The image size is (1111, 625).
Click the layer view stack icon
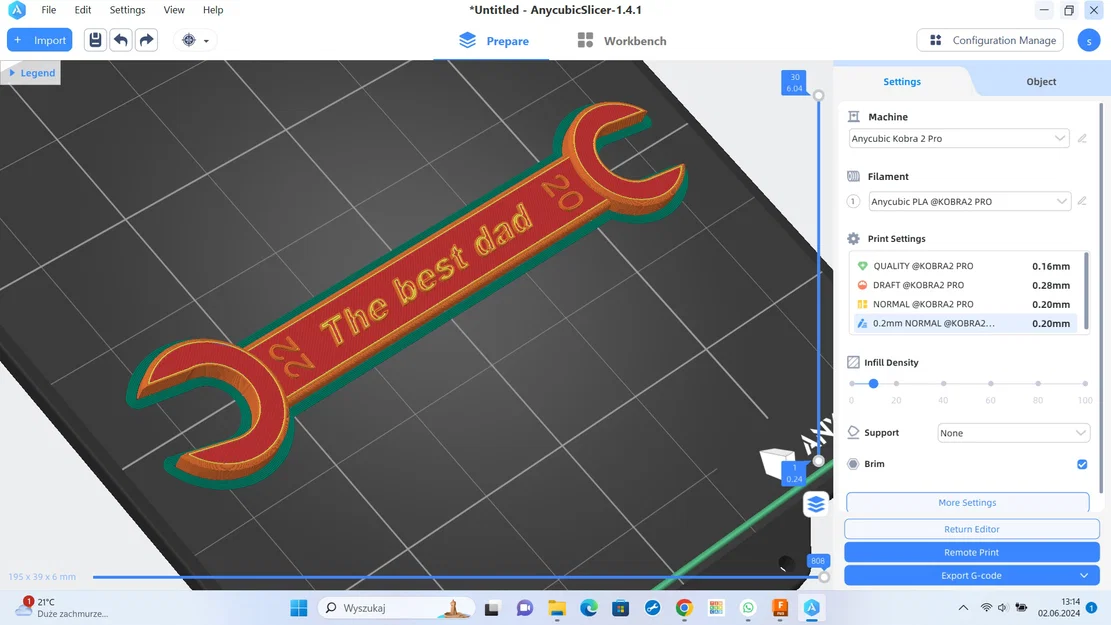(x=816, y=504)
